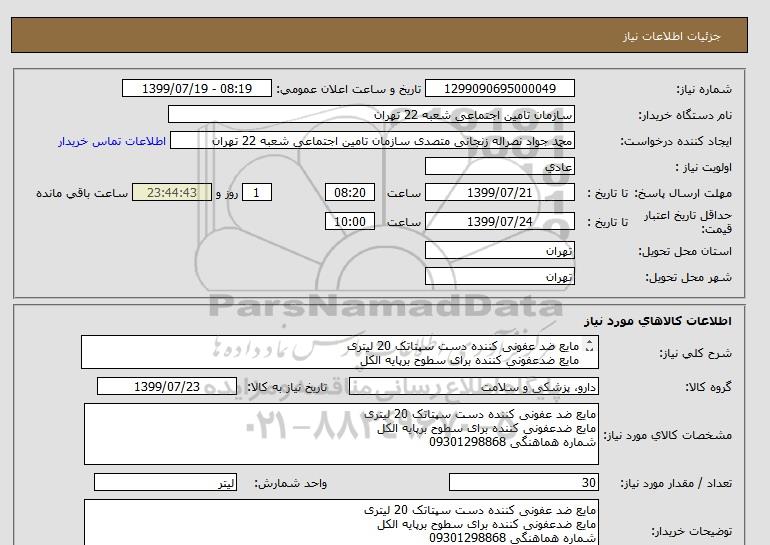Click the label ایجاد کننده درخواست
The width and height of the screenshot is (770, 545).
pyautogui.click(x=676, y=141)
